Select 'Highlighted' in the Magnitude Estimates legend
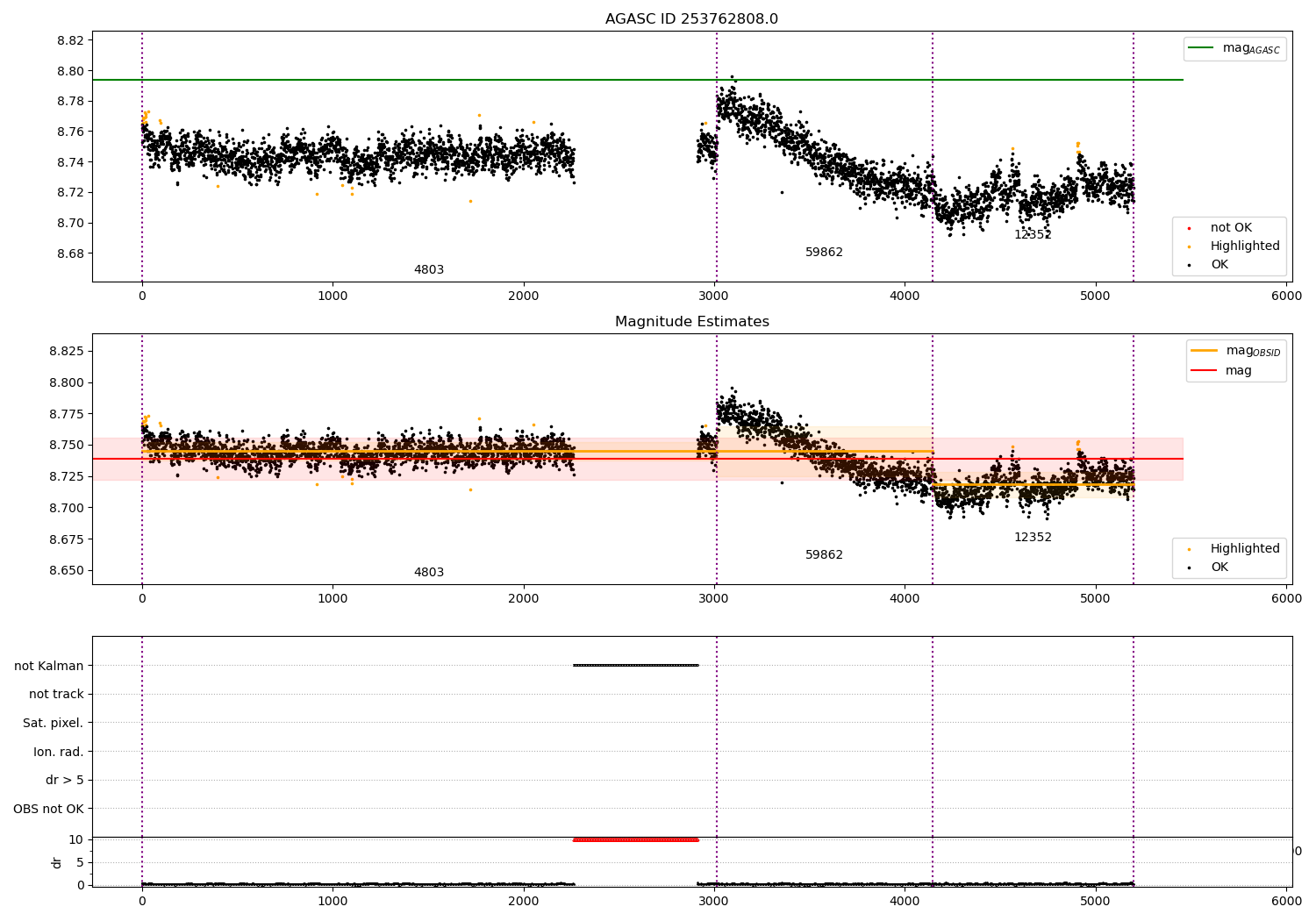This screenshot has height=921, width=1316. coord(1234,548)
